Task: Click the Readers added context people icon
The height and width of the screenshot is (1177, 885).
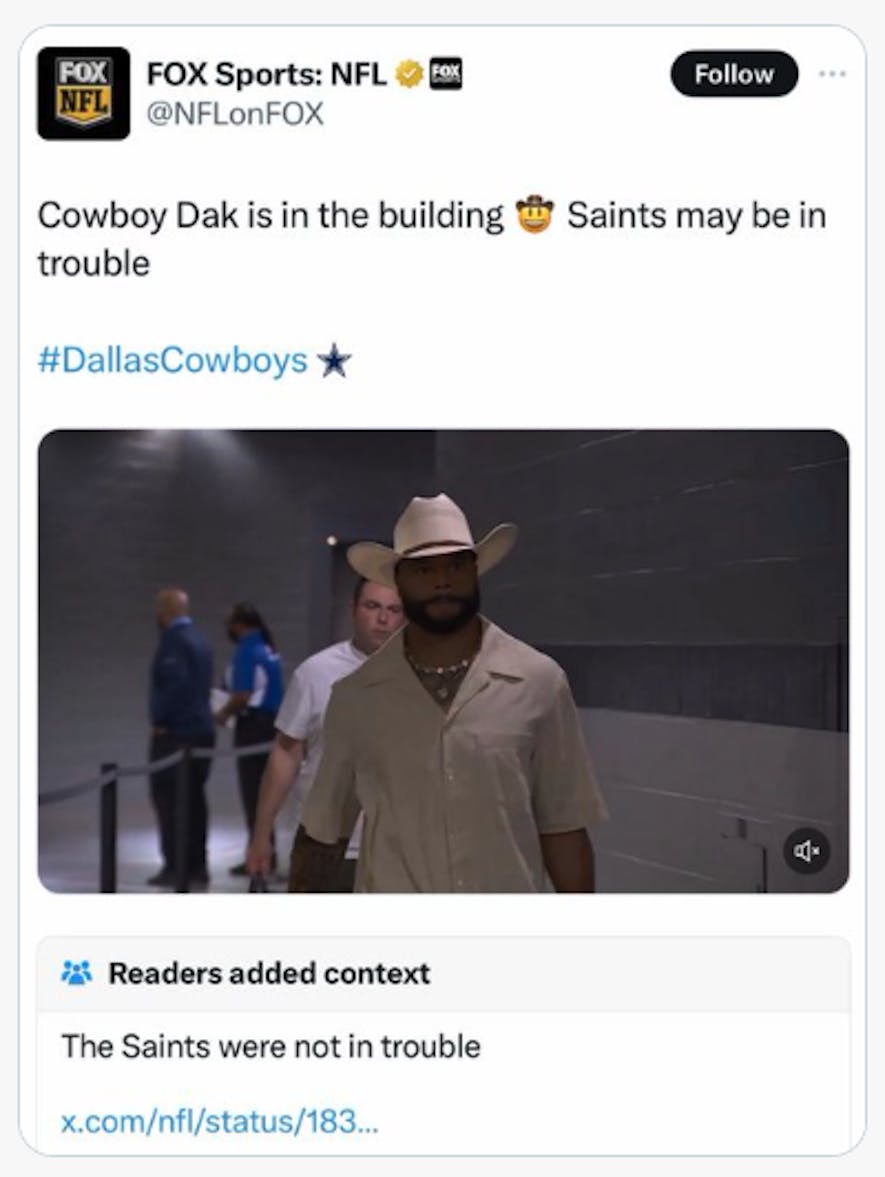Action: tap(76, 973)
